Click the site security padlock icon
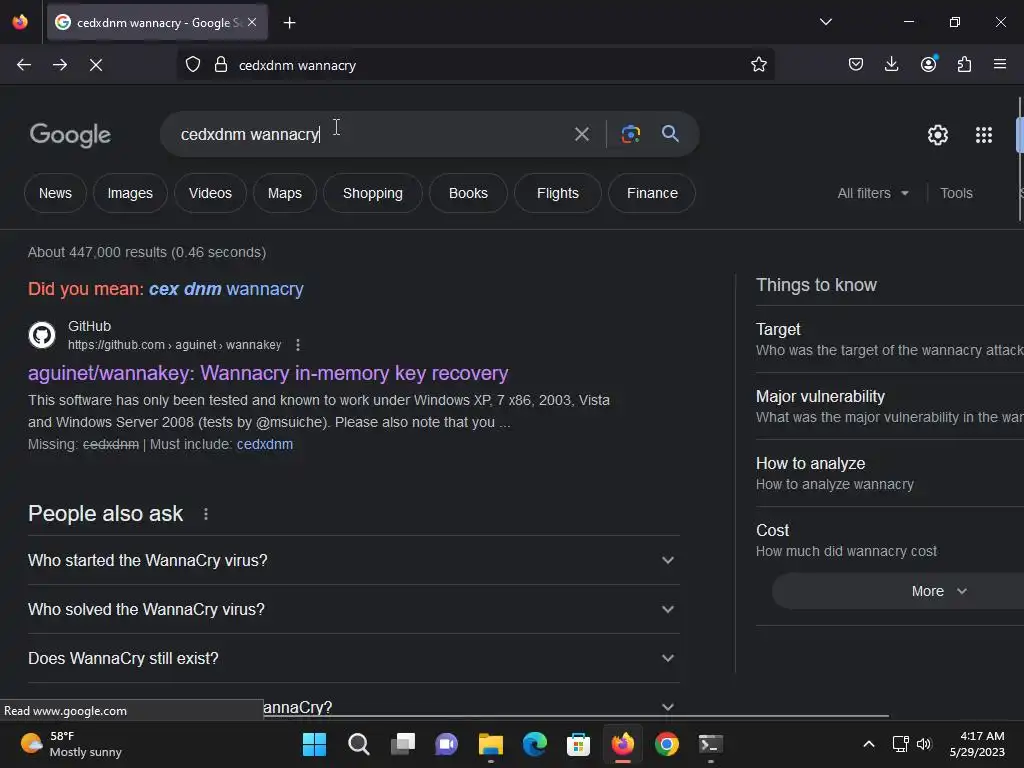1024x768 pixels. point(221,65)
